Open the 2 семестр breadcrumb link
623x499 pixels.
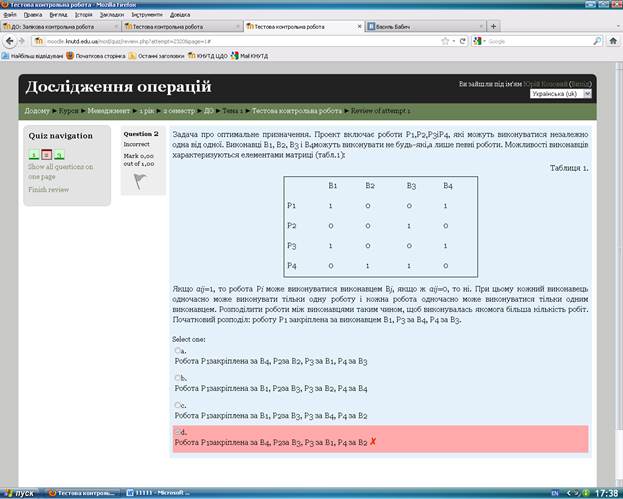(179, 111)
